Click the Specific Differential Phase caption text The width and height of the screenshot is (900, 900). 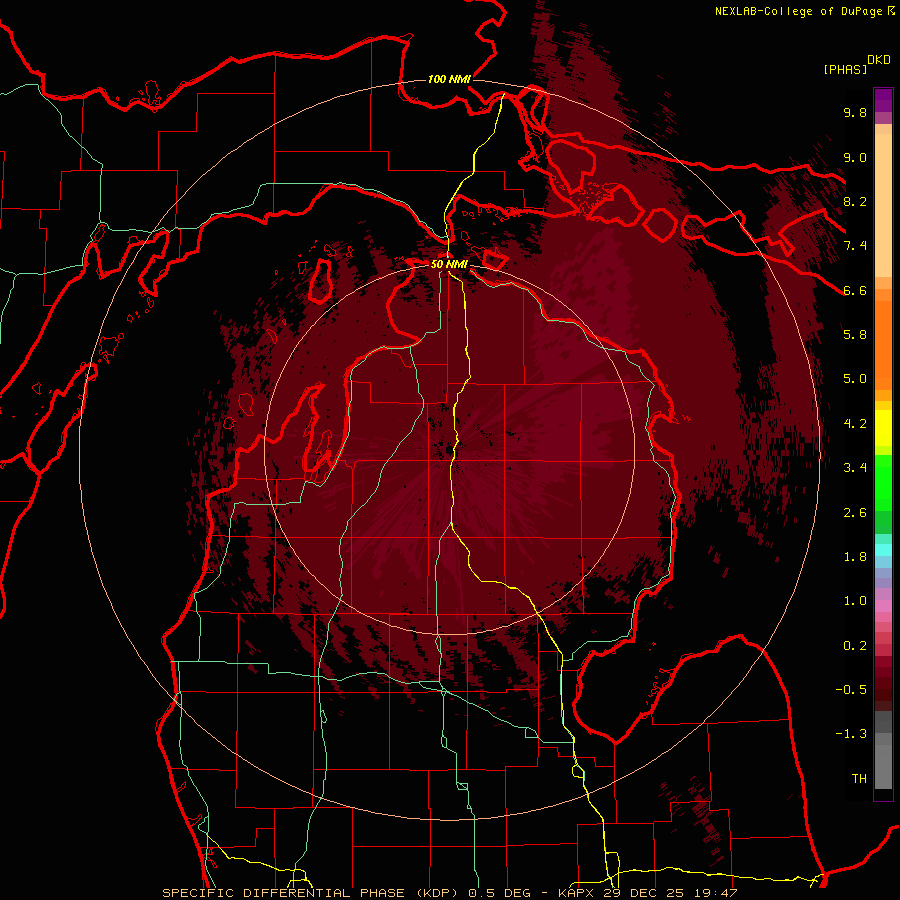pos(311,893)
